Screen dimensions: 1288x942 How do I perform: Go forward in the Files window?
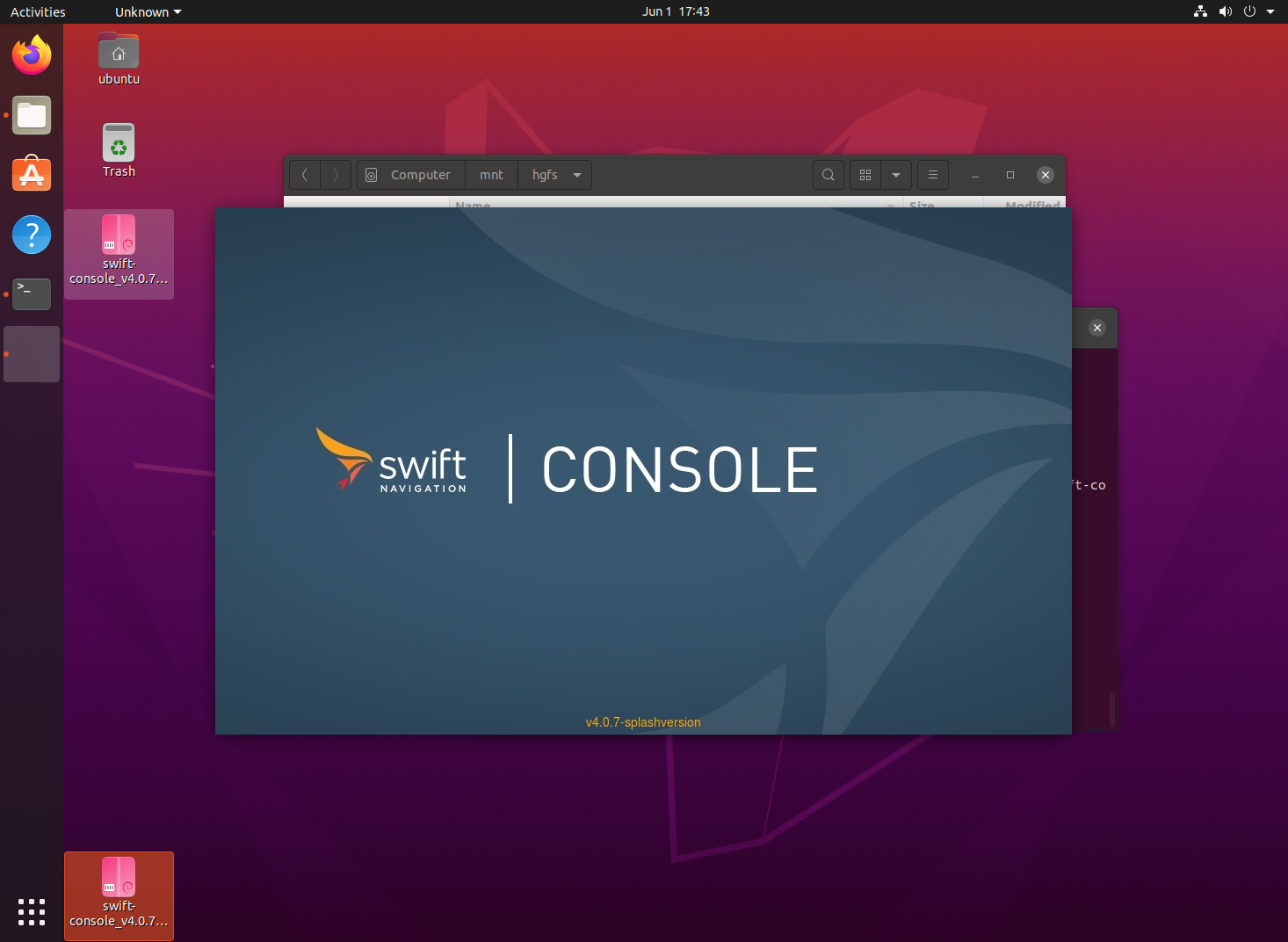point(336,175)
